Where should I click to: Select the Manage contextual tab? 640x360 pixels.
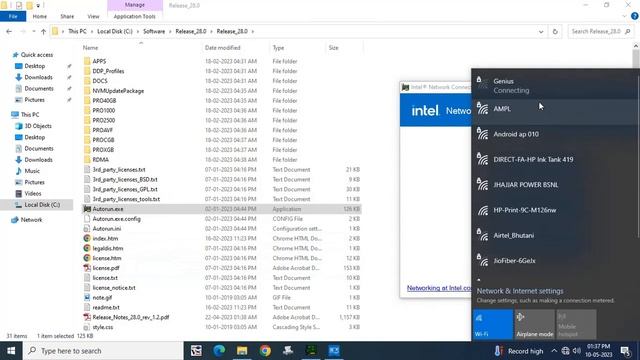tap(135, 5)
